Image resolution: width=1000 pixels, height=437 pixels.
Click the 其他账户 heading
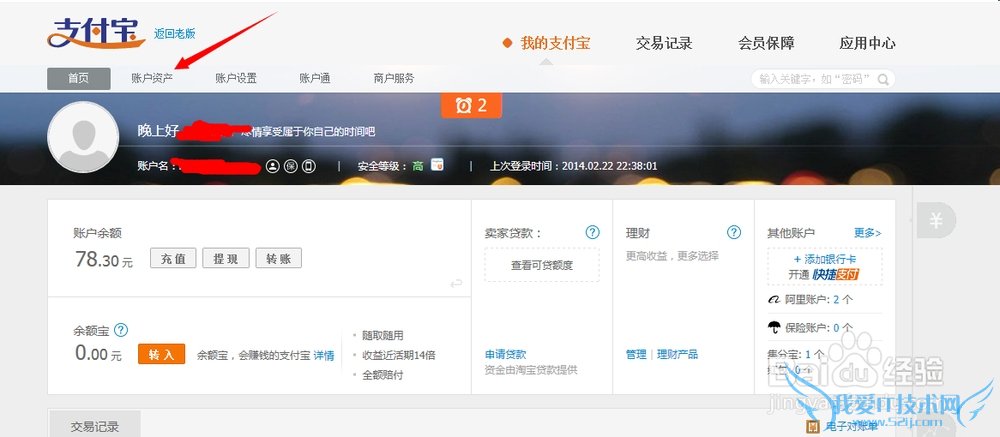(791, 233)
